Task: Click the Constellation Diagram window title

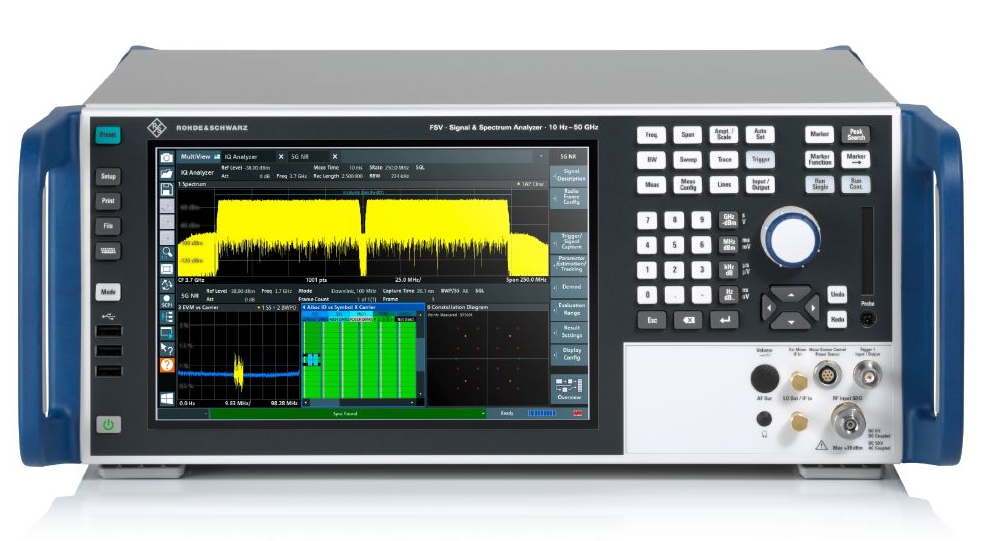Action: click(x=457, y=307)
